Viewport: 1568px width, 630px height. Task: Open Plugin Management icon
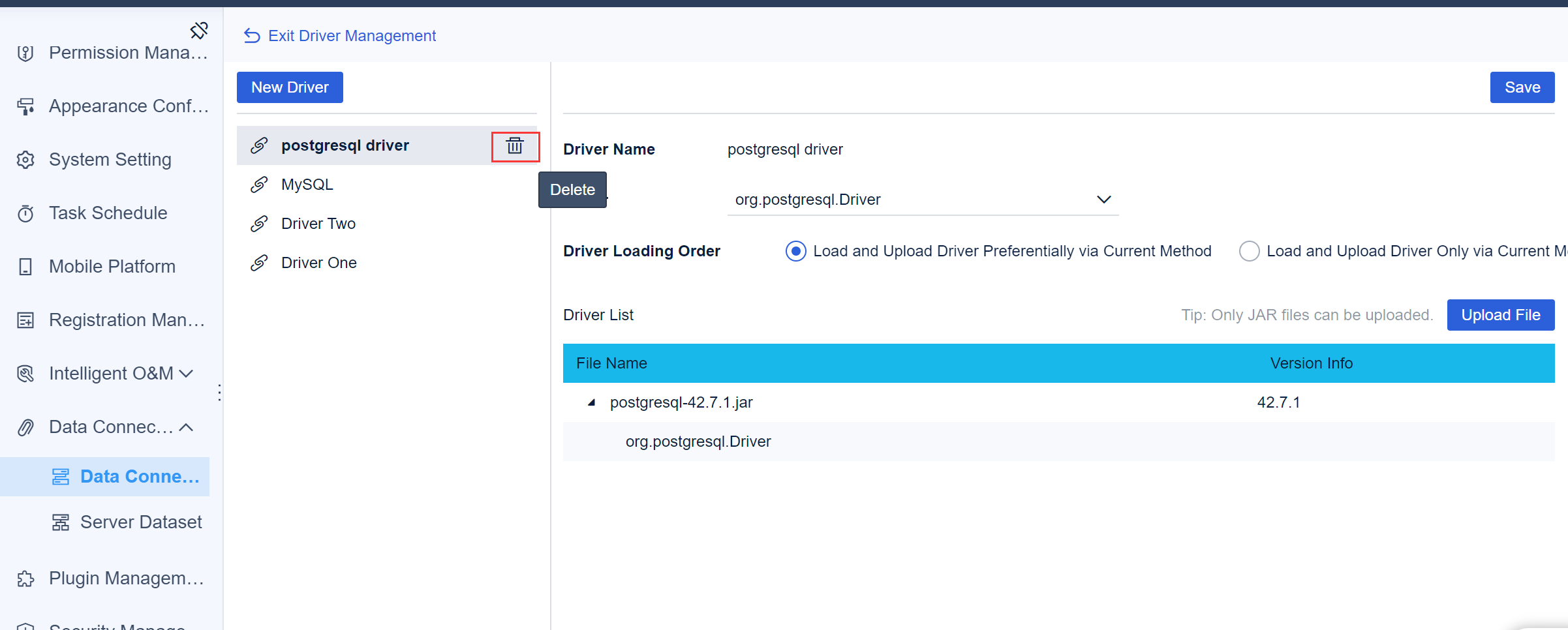(x=25, y=578)
